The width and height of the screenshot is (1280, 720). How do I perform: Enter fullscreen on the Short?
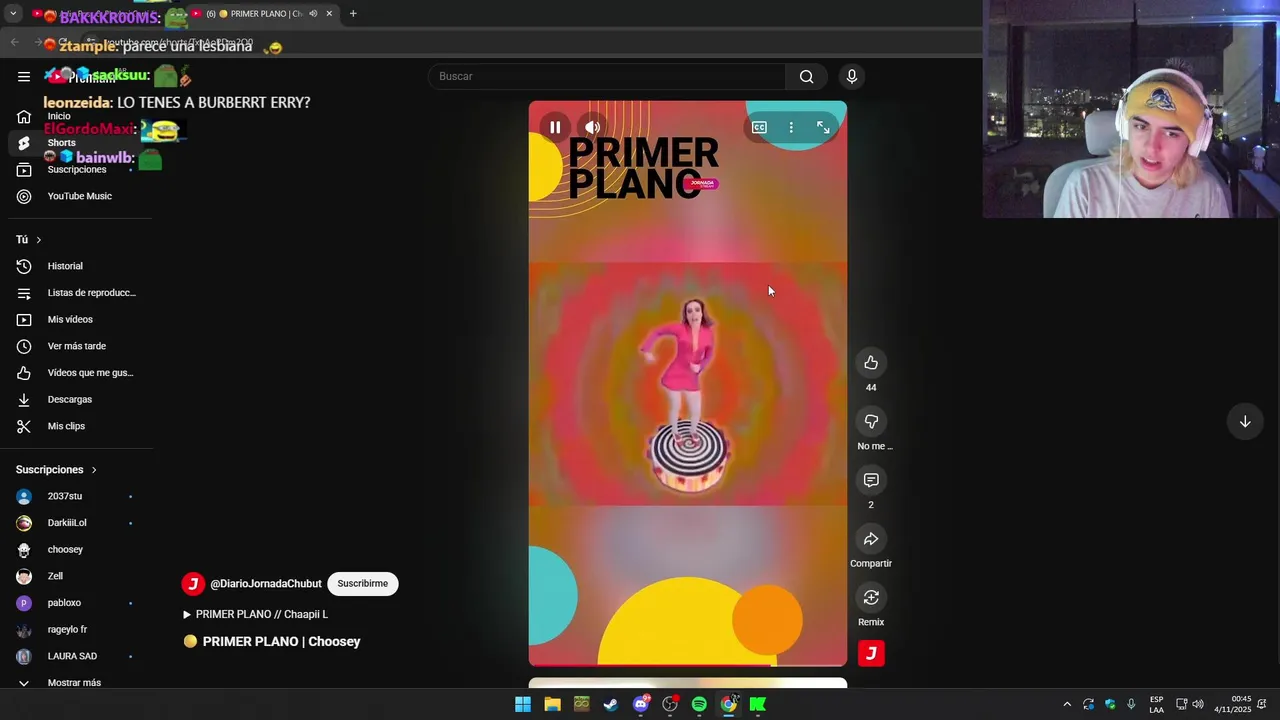823,127
